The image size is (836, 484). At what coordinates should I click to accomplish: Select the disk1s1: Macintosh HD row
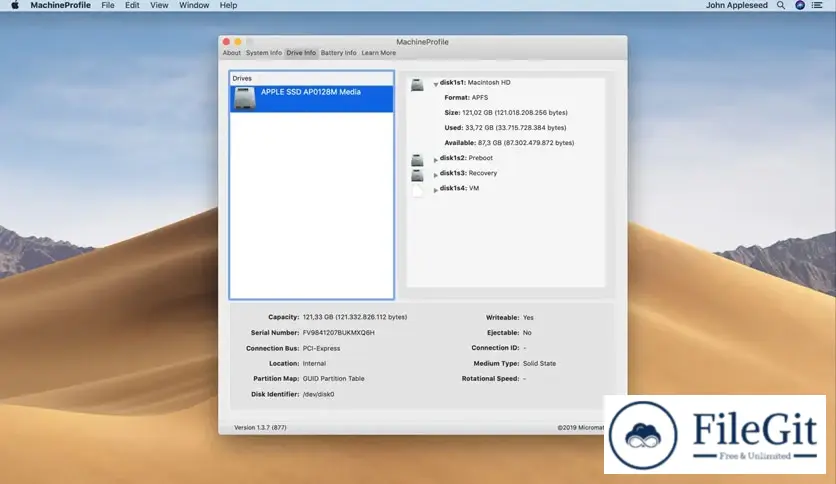475,83
